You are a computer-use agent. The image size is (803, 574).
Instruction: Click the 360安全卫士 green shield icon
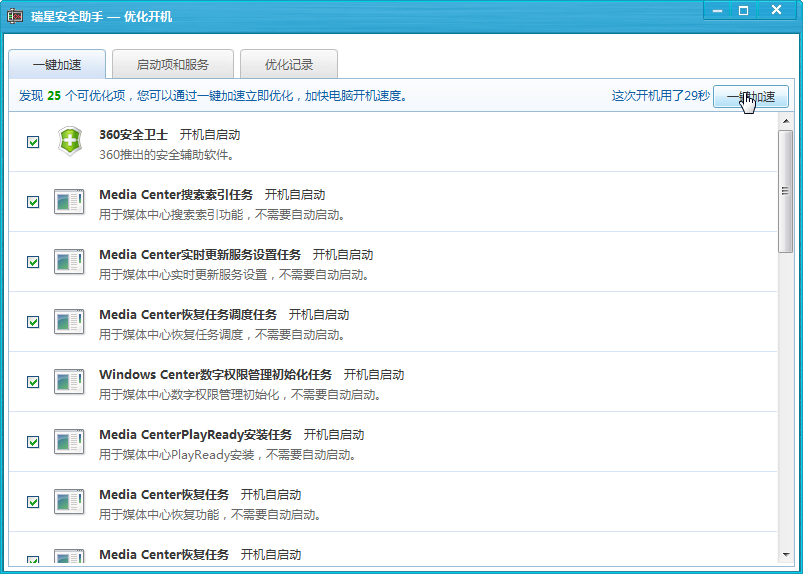69,142
